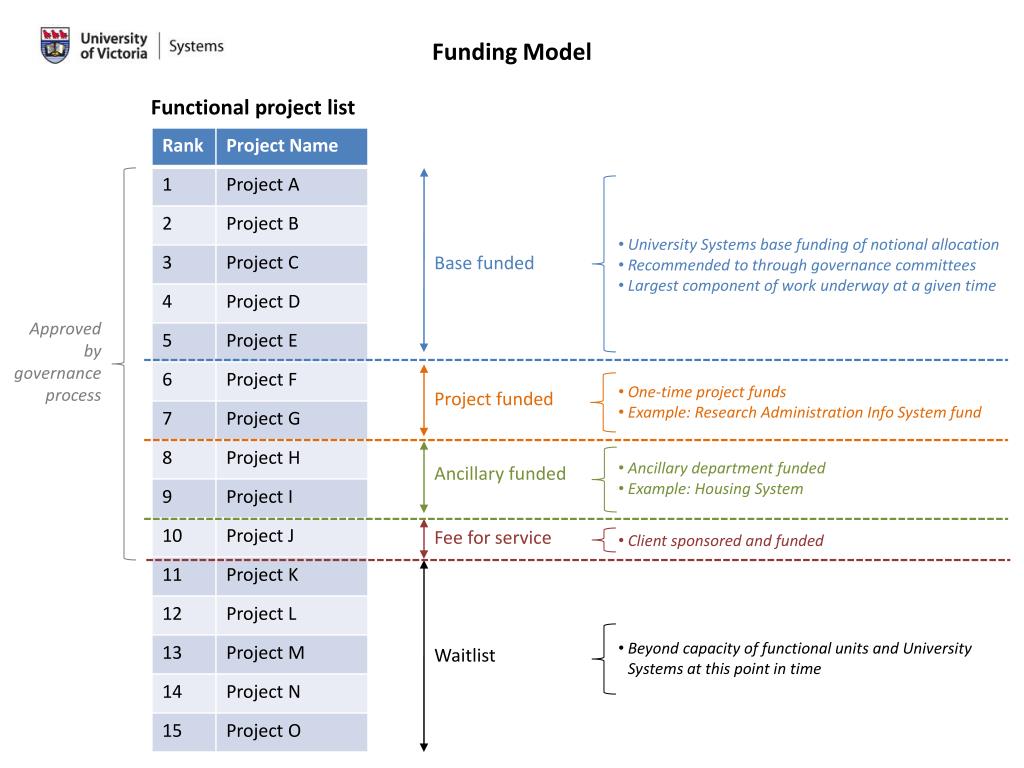Select the Rank column header

(184, 146)
